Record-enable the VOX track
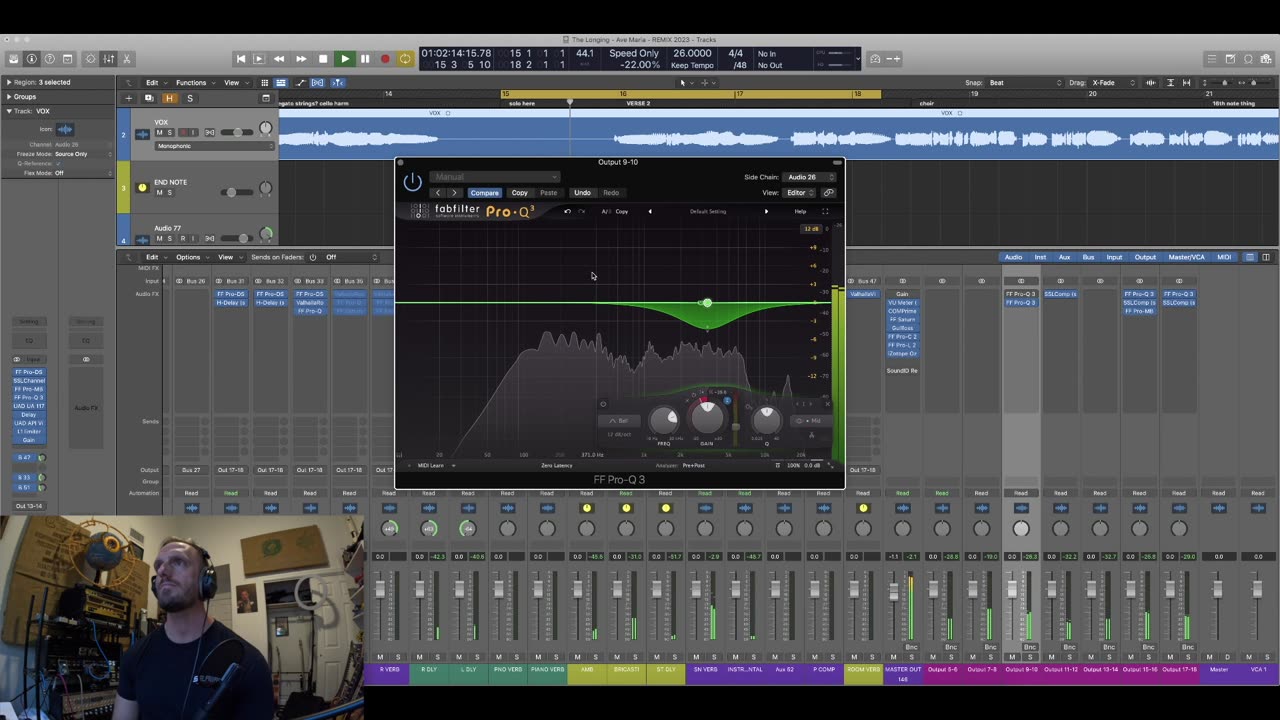Viewport: 1280px width, 720px height. (x=182, y=133)
